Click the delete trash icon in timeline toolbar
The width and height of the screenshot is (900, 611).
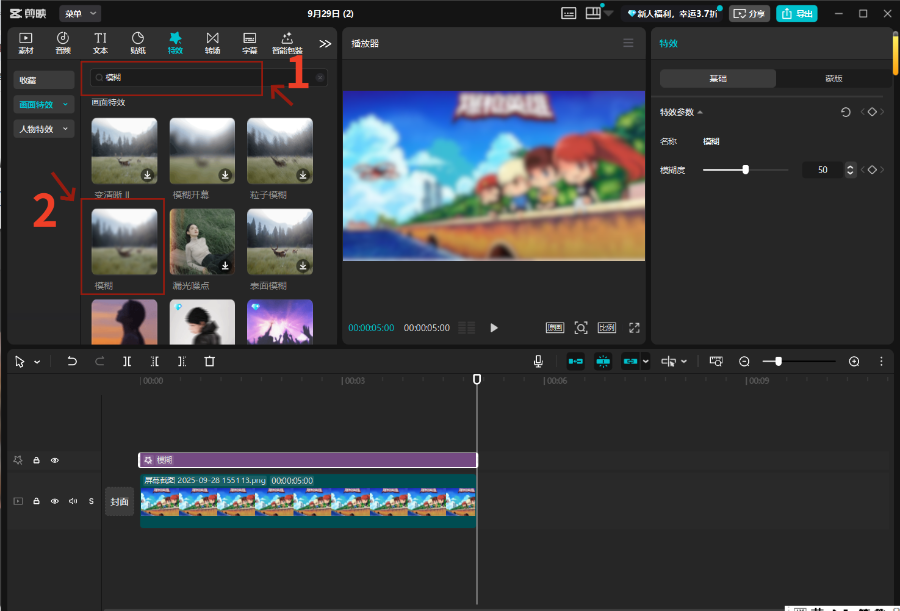pos(209,361)
